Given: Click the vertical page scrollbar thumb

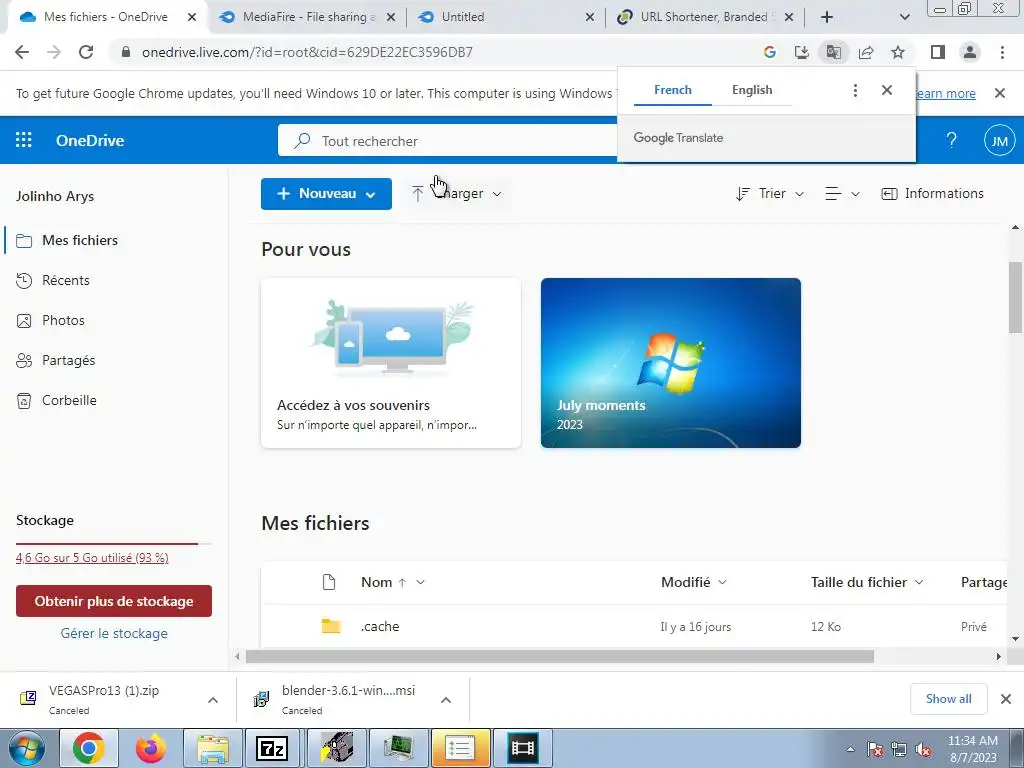Looking at the screenshot, I should (1015, 297).
